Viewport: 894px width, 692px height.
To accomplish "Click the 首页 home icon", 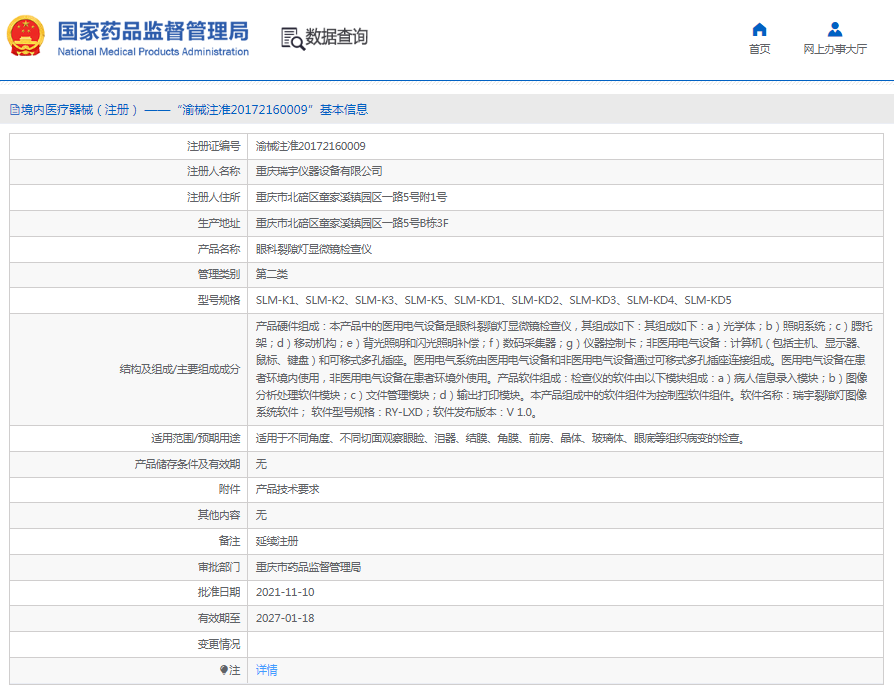I will pos(759,29).
